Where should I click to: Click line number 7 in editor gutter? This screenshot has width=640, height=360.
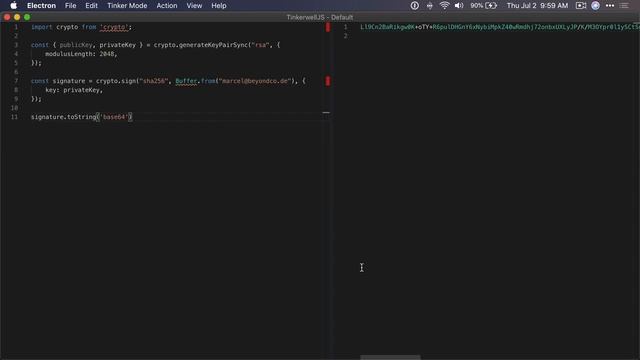[x=16, y=81]
